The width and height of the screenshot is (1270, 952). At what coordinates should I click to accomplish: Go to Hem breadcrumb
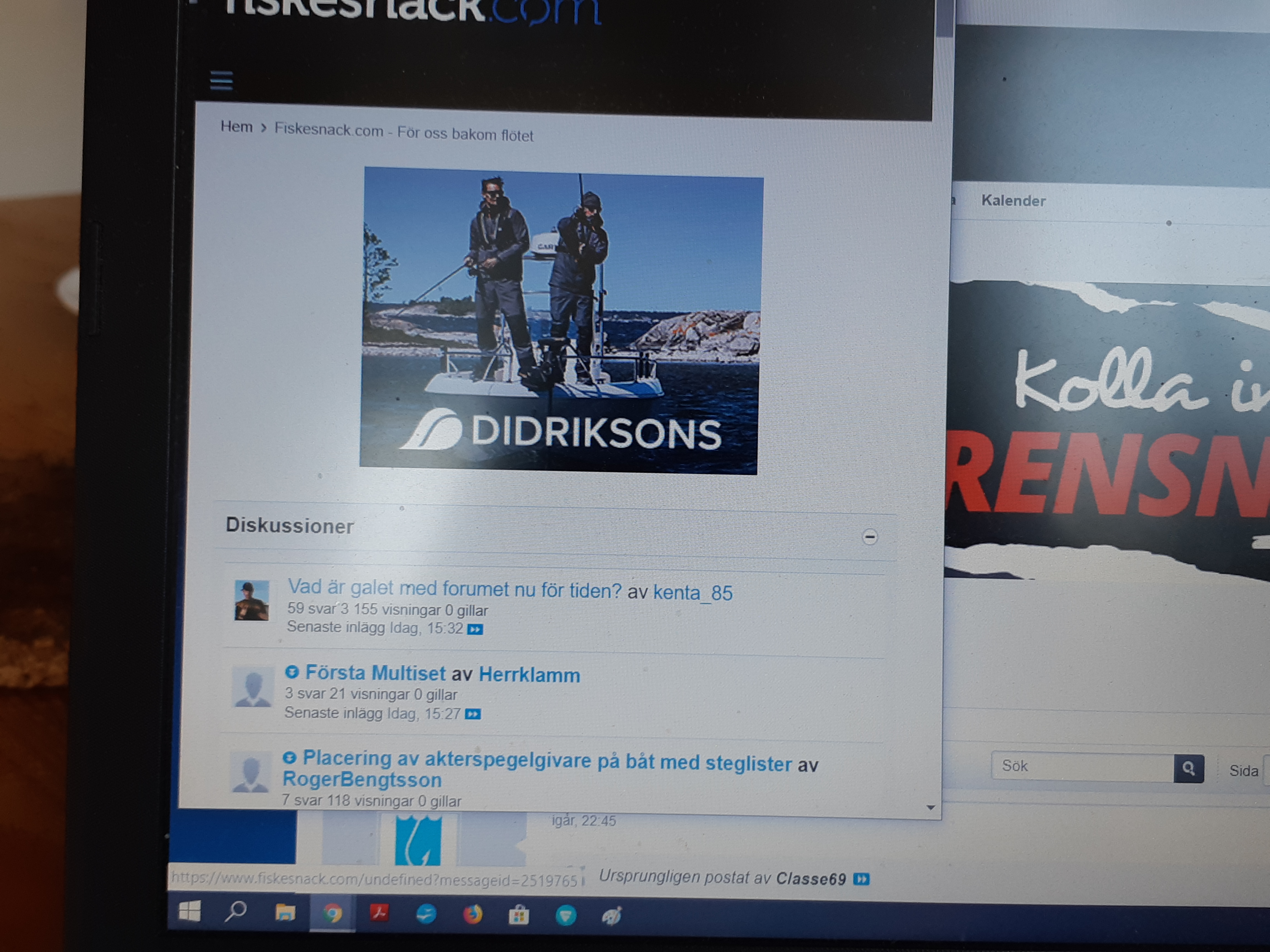236,127
